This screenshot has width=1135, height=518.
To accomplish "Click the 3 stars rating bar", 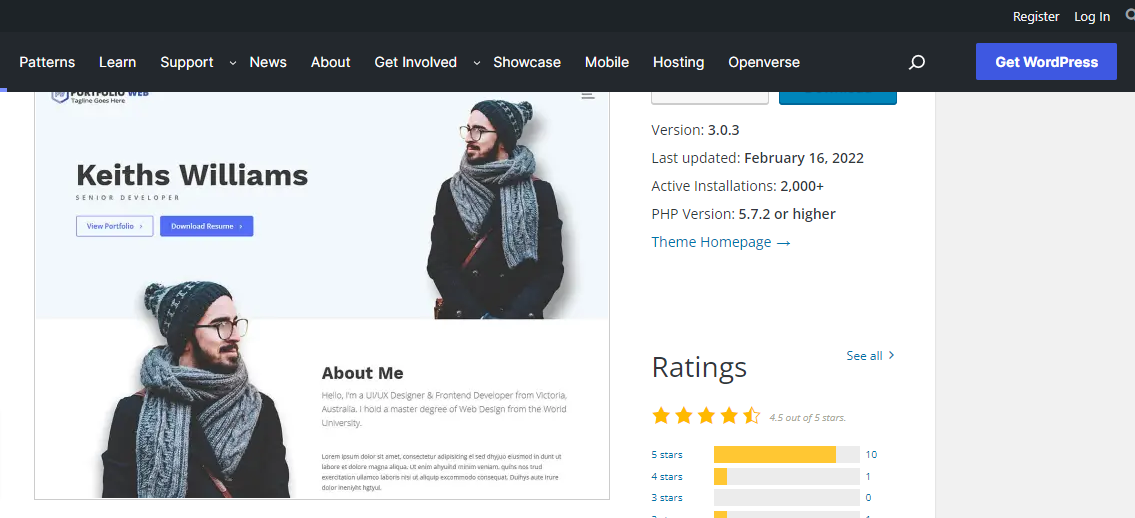I will [787, 498].
